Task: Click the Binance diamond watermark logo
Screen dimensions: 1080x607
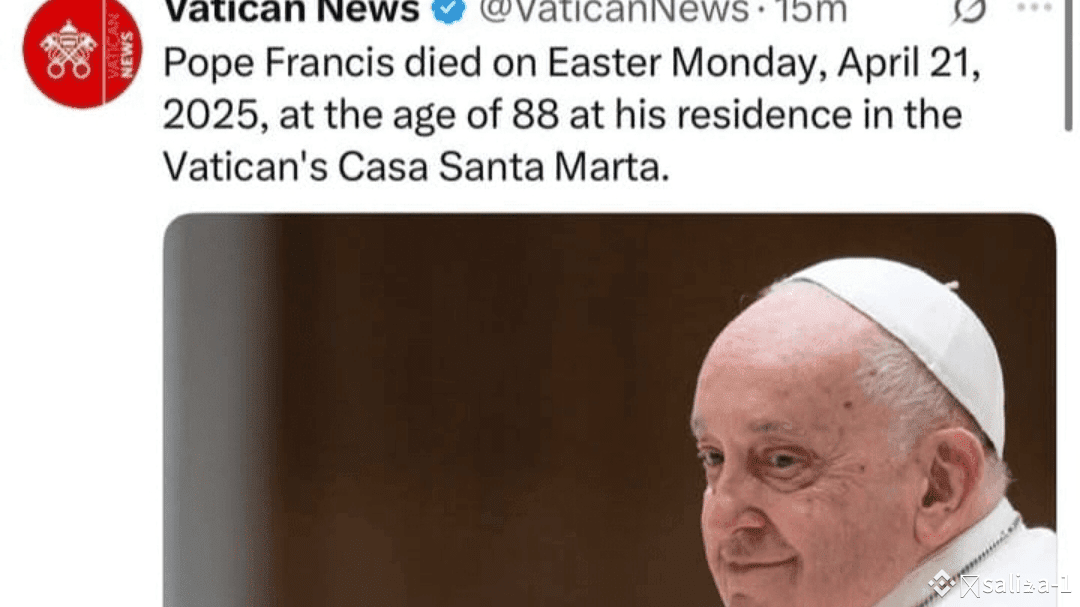Action: tap(942, 584)
